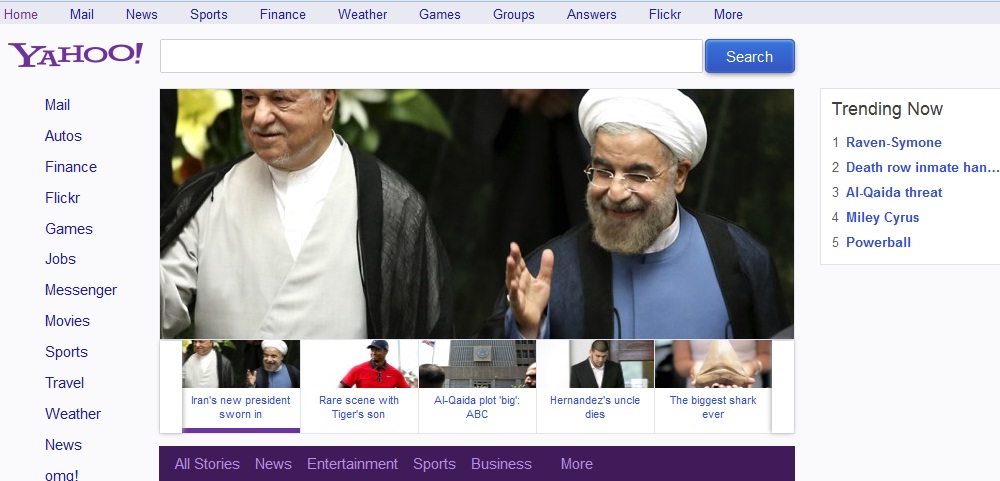This screenshot has width=1000, height=481.
Task: Go to Autos in the left sidebar
Action: pyautogui.click(x=63, y=136)
